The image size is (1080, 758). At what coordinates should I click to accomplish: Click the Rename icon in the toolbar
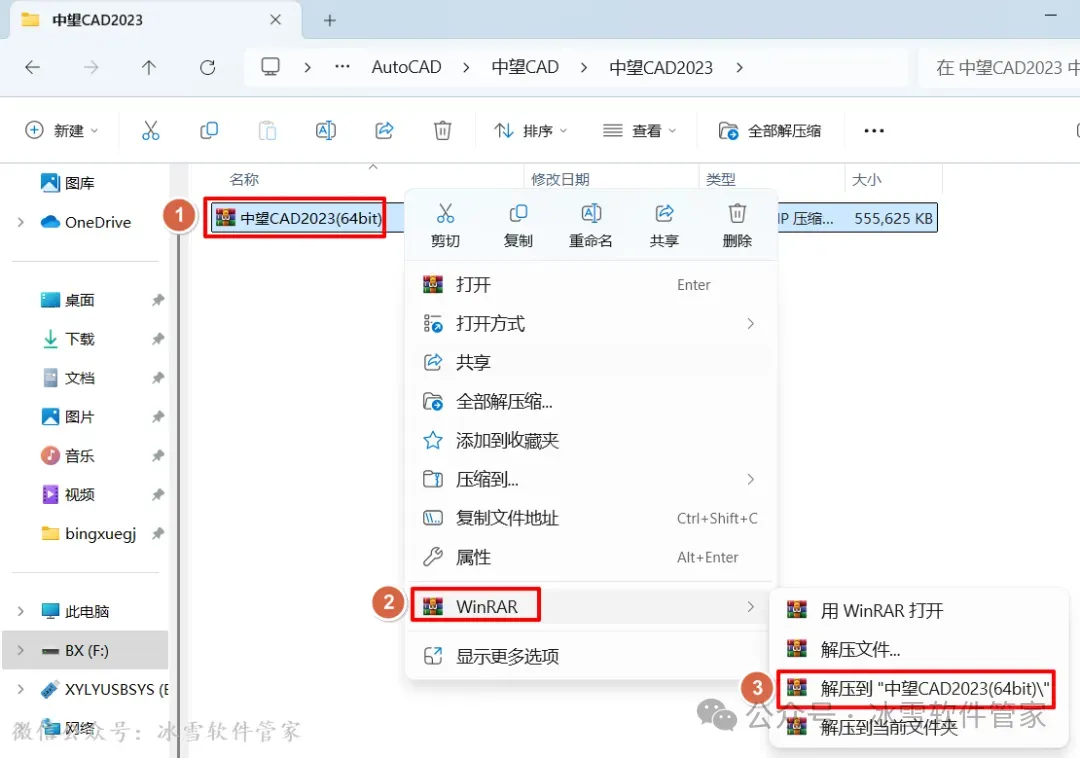(x=326, y=130)
